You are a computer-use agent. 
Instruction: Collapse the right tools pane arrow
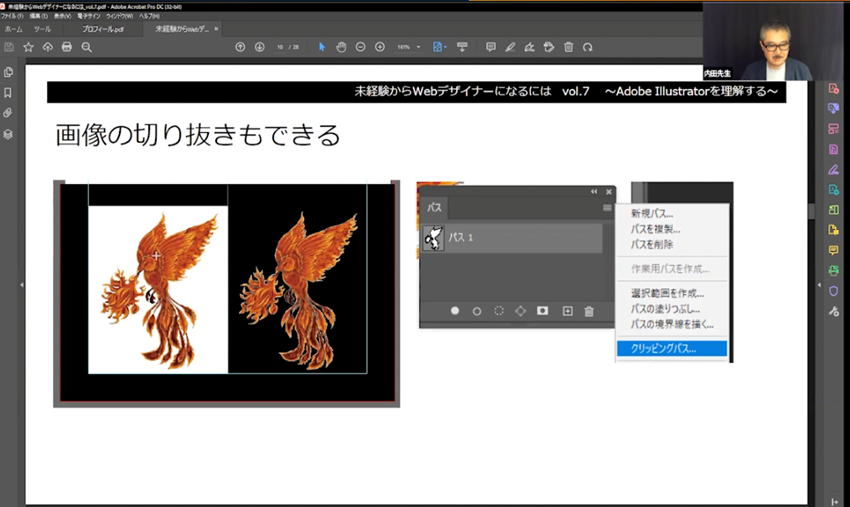click(x=819, y=285)
